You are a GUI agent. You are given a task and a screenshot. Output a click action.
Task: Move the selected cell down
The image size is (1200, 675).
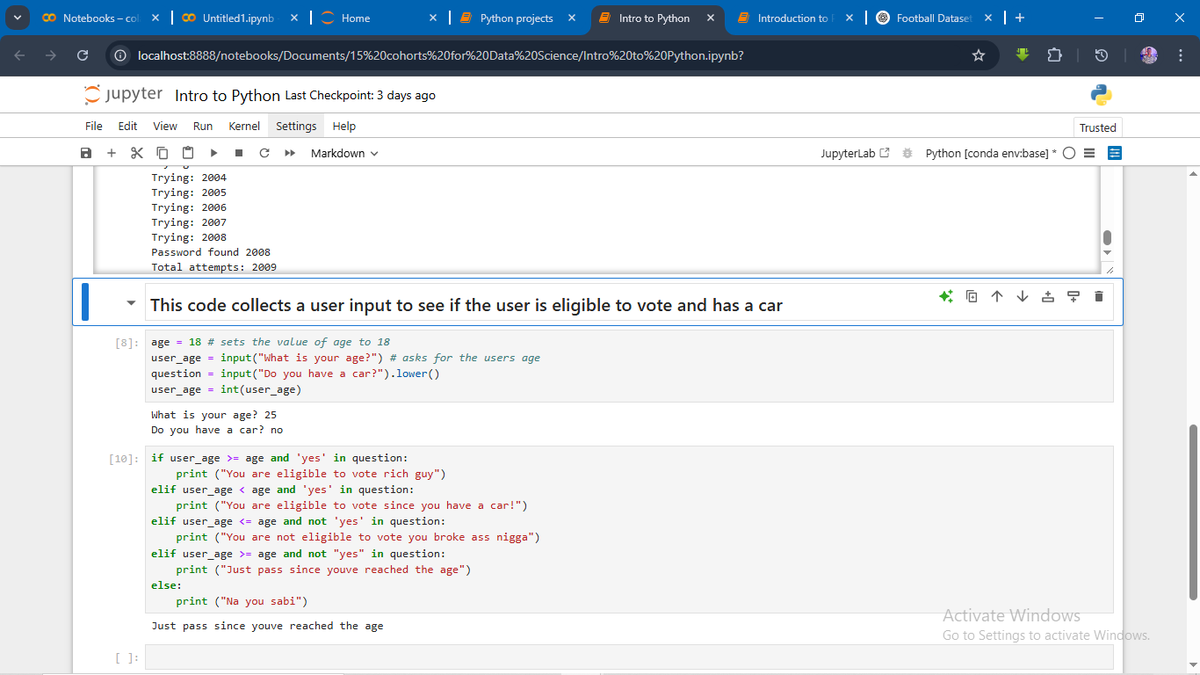pyautogui.click(x=1022, y=296)
